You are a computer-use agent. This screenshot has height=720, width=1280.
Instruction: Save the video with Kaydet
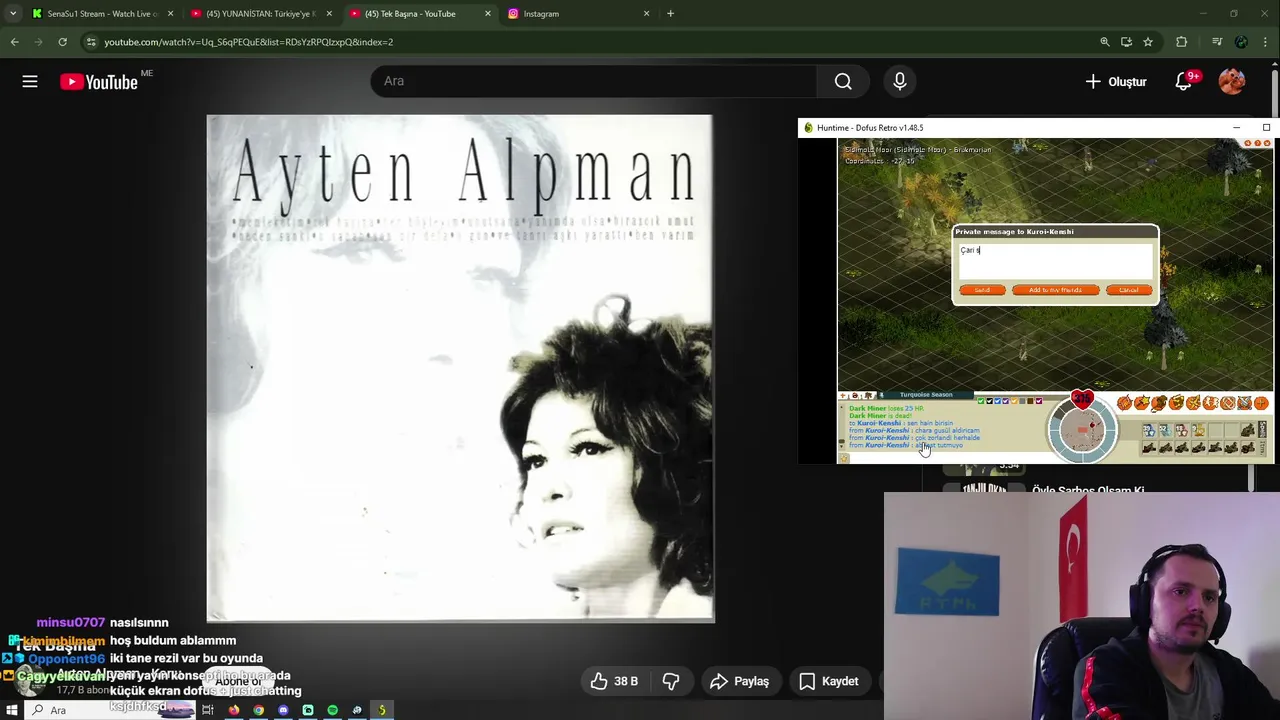point(829,681)
